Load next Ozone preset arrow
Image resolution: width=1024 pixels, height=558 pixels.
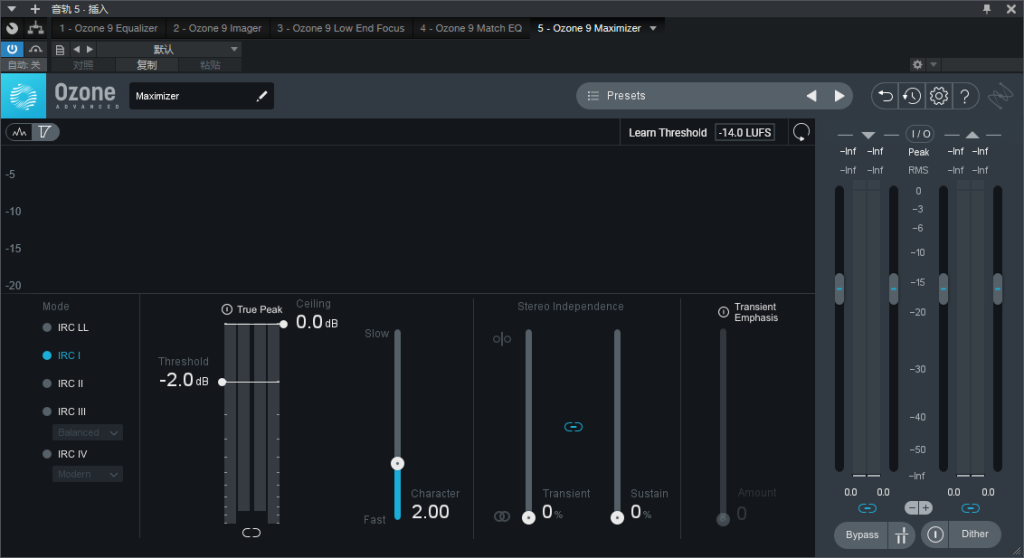(x=839, y=96)
